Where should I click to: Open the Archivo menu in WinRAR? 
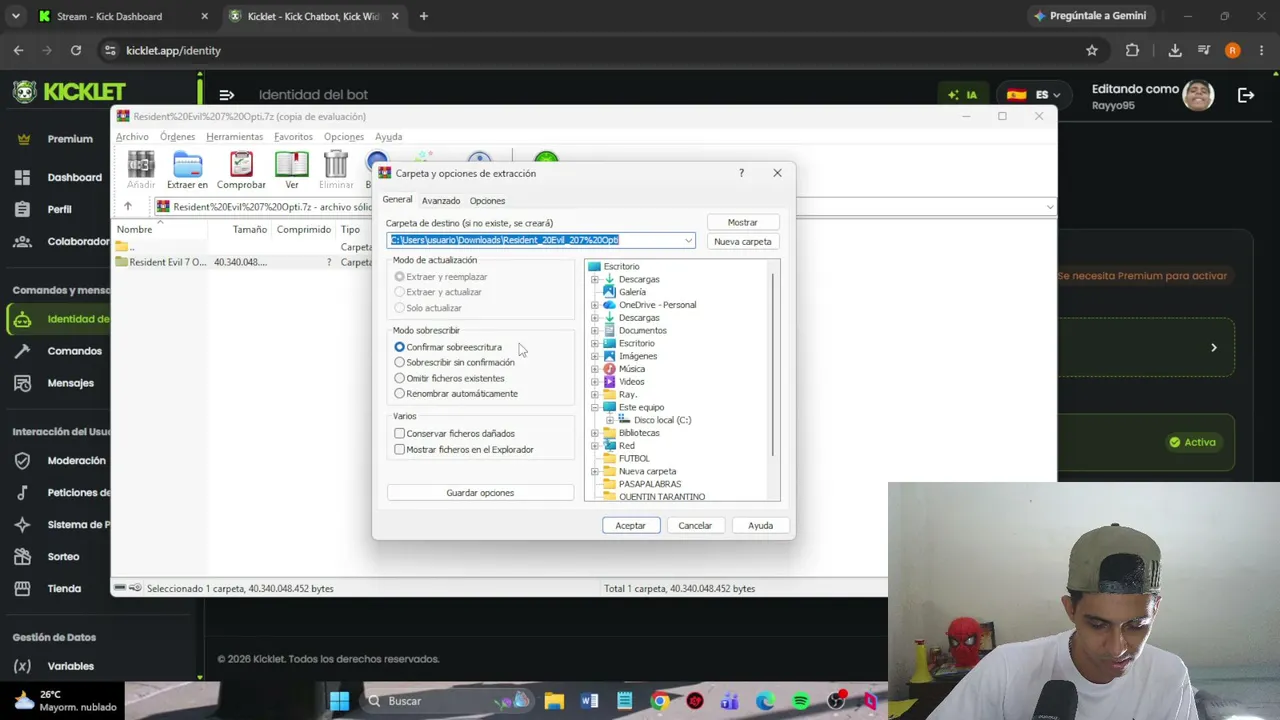132,137
